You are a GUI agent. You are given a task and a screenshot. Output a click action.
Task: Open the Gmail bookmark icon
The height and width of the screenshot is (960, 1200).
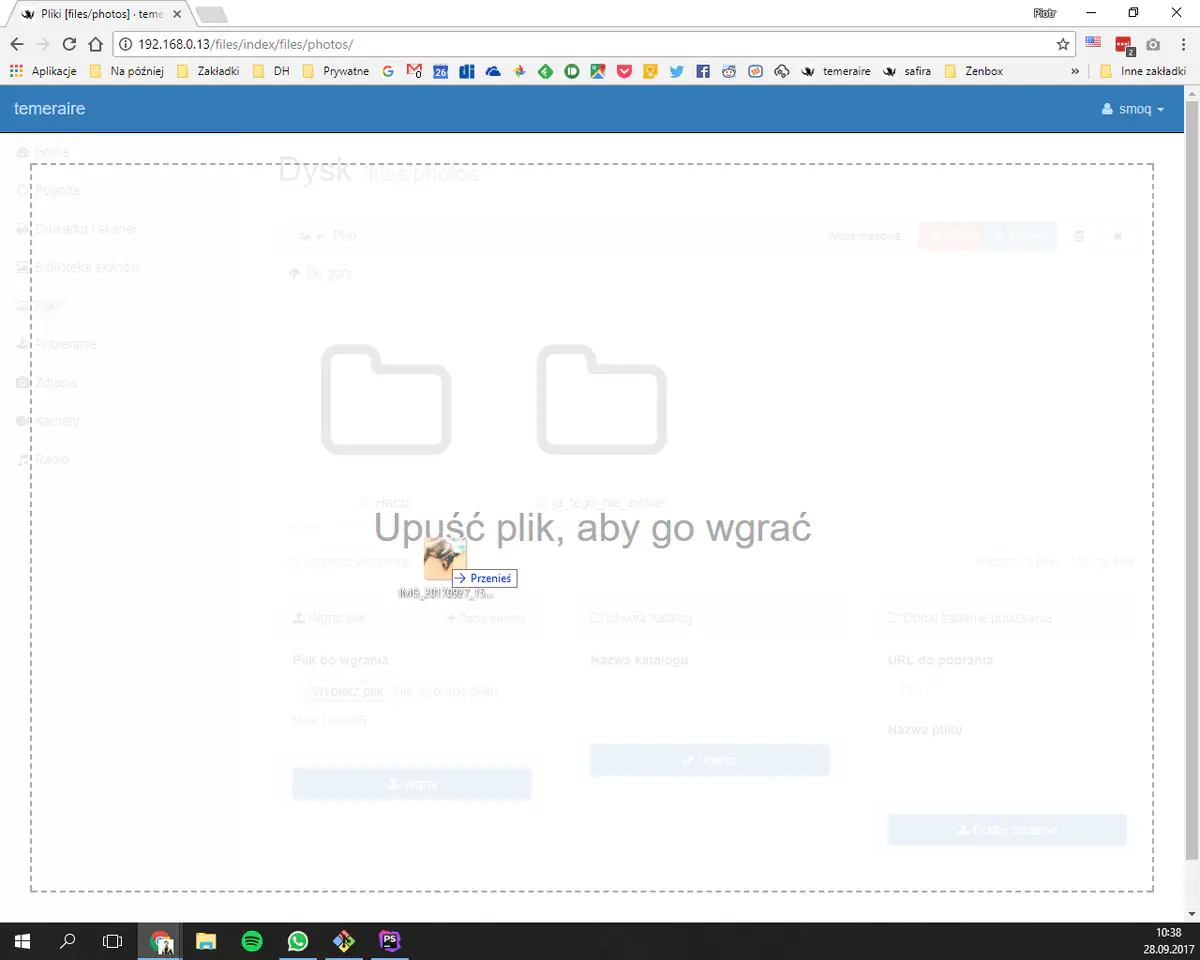point(414,71)
